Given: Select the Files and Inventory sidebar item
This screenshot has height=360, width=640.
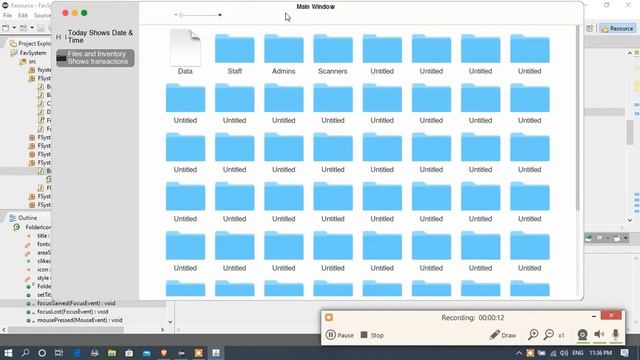Looking at the screenshot, I should click(95, 58).
